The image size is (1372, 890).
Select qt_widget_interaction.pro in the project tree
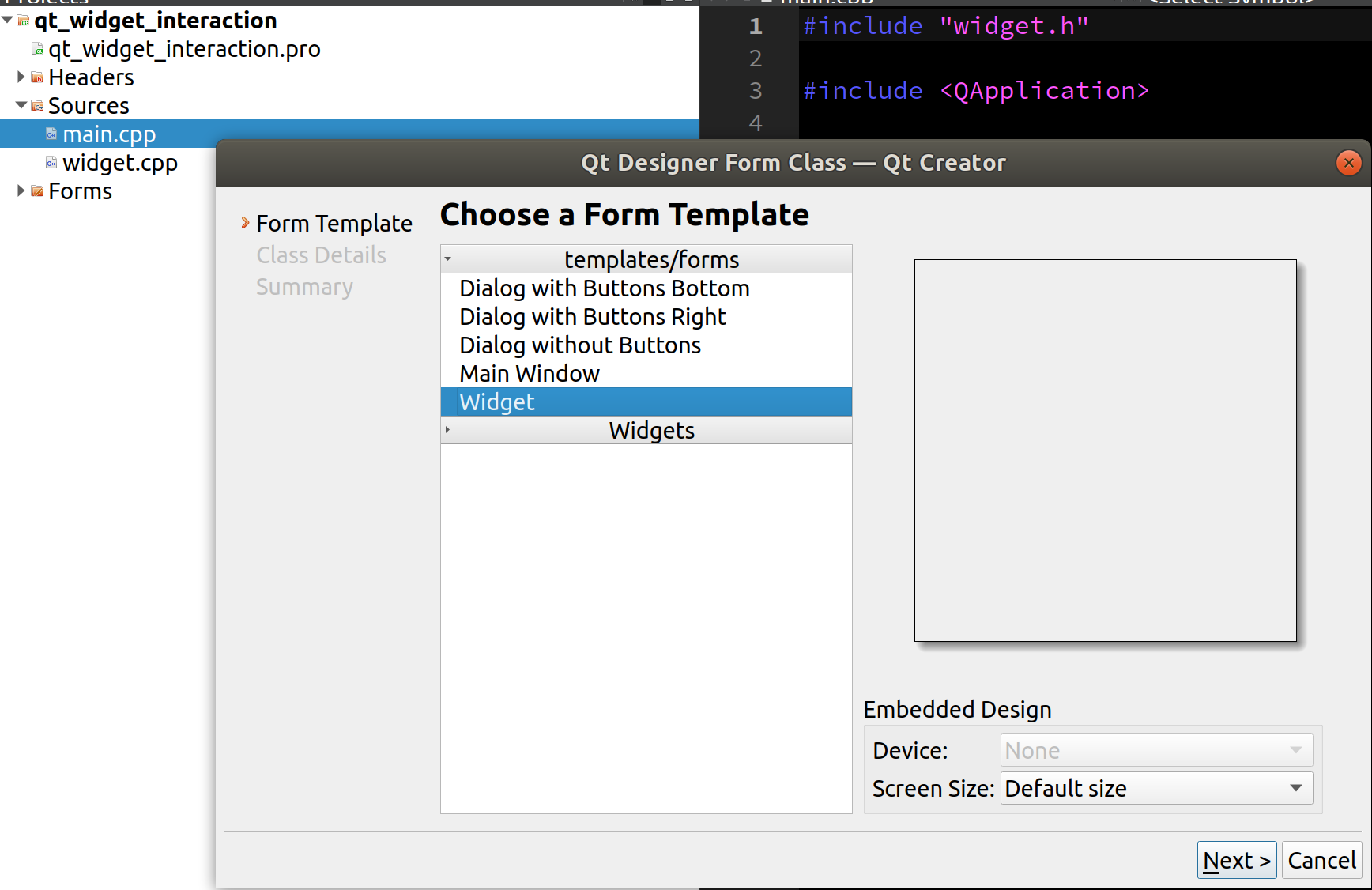[184, 49]
